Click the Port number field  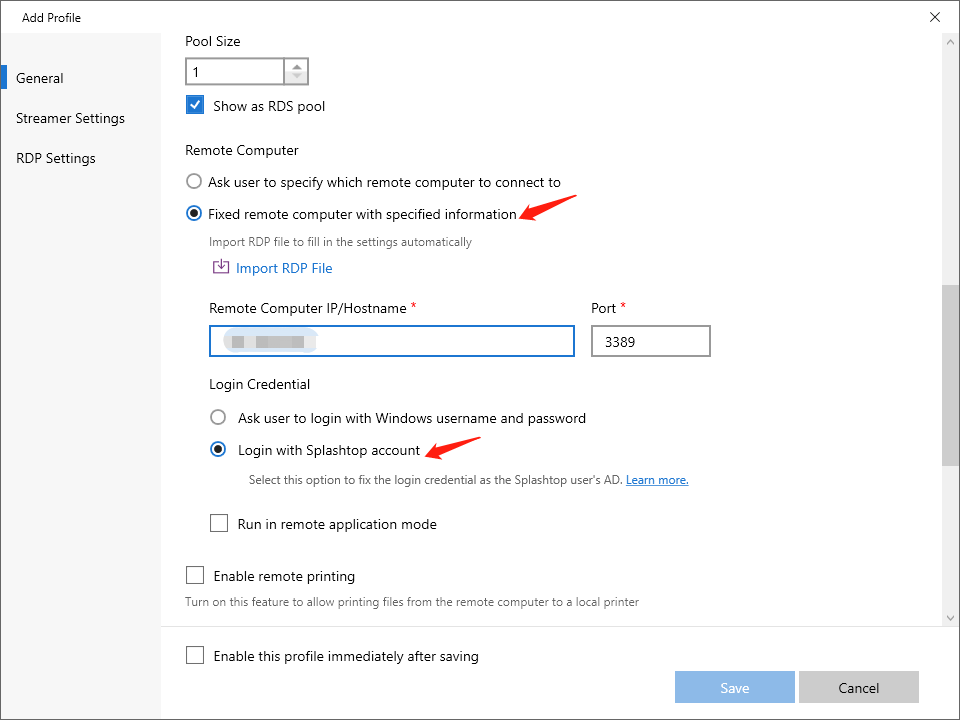coord(650,341)
